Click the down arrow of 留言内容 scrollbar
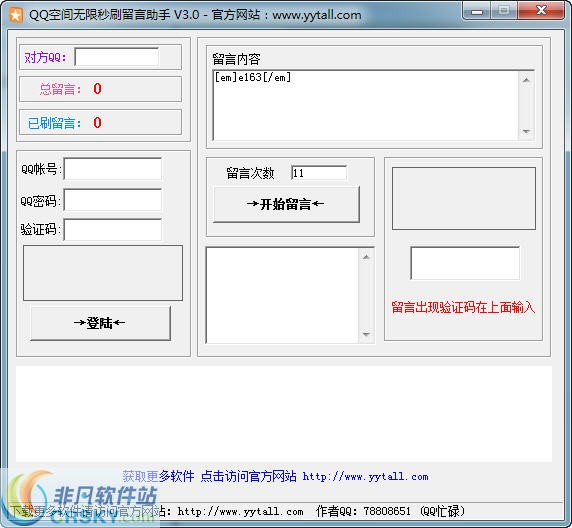The image size is (572, 528). tap(526, 131)
